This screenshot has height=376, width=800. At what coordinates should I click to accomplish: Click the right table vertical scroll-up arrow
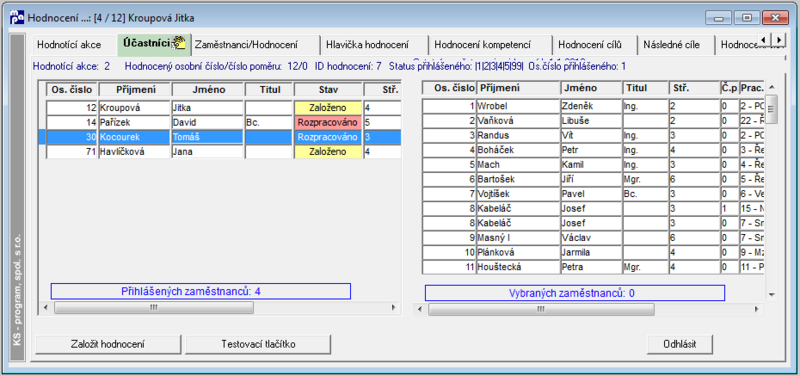[771, 87]
